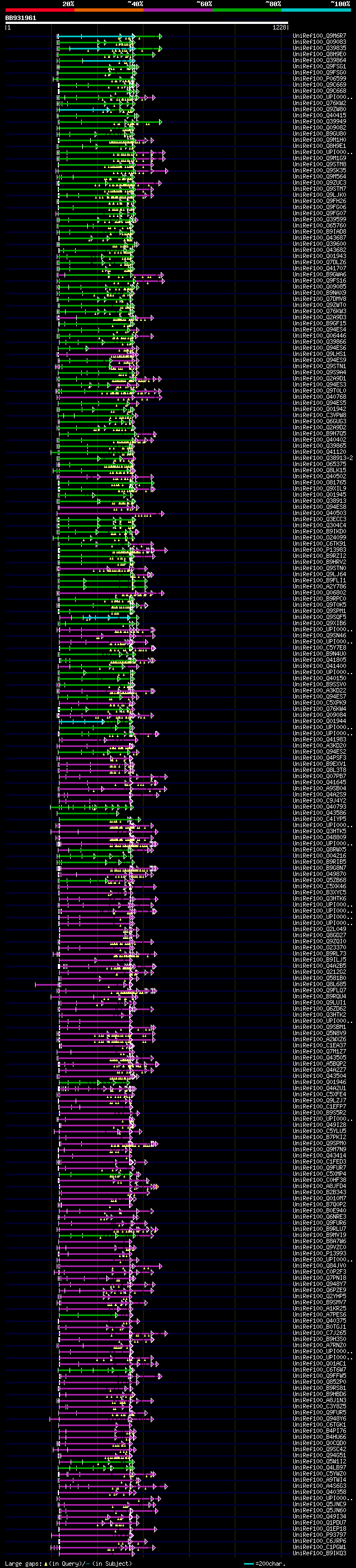Open hit UniRef100_Q9M6R7
Image resolution: width=356 pixels, height=1568 pixels.
coord(319,36)
